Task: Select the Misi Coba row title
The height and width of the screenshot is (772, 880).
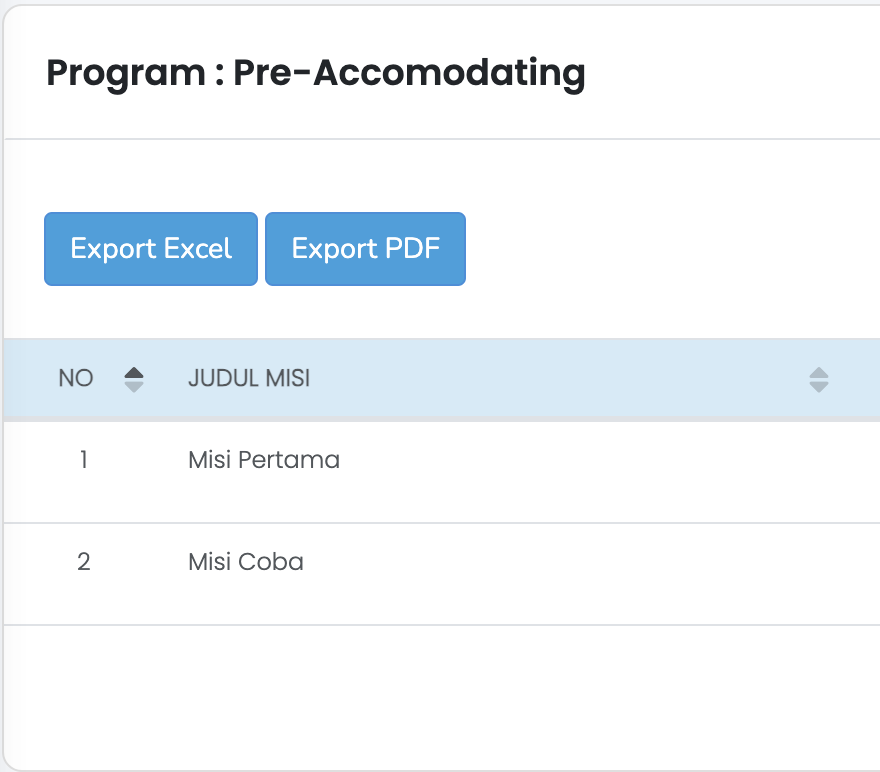Action: (246, 562)
